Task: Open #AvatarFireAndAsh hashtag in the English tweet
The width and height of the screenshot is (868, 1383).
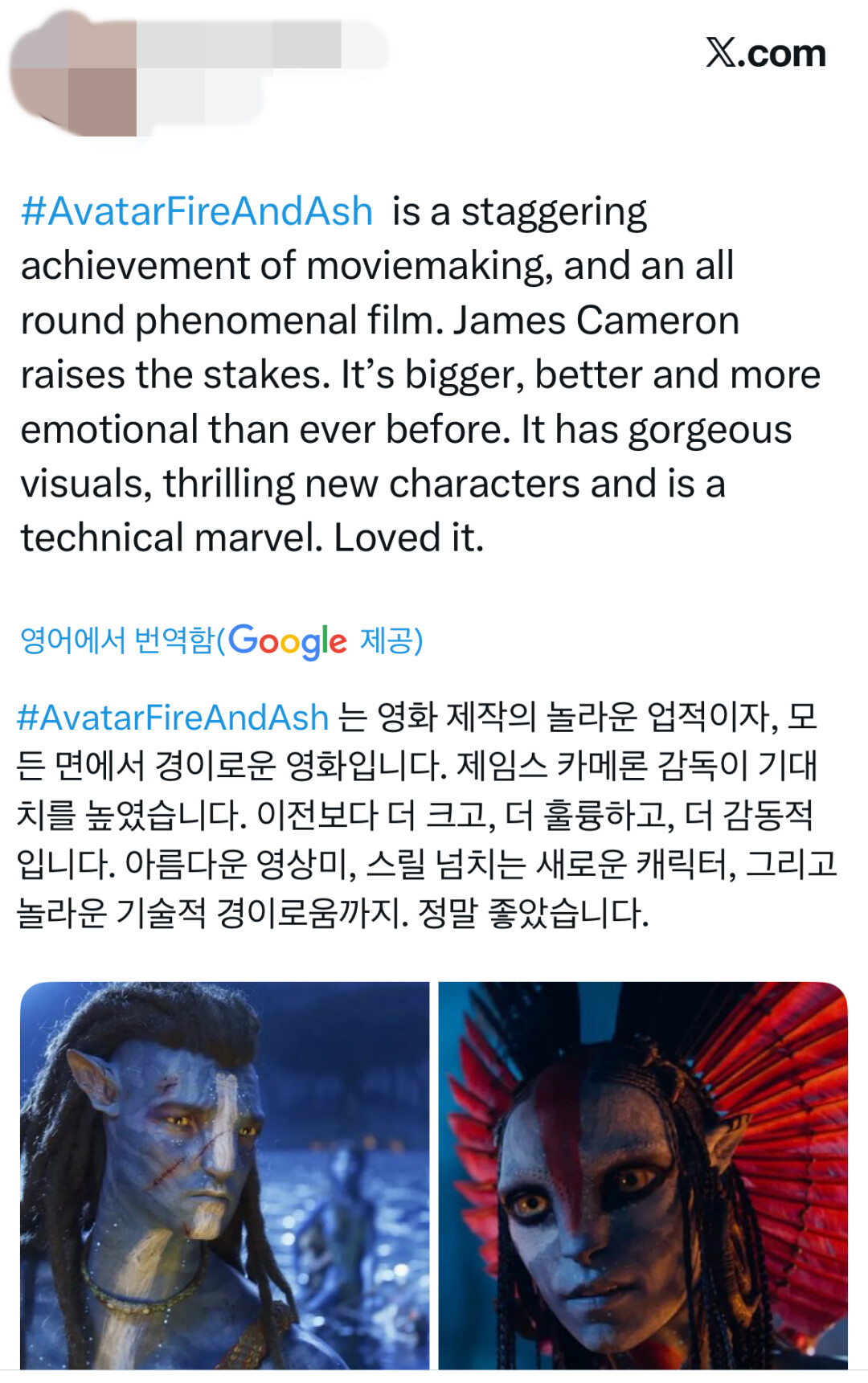Action: [197, 211]
